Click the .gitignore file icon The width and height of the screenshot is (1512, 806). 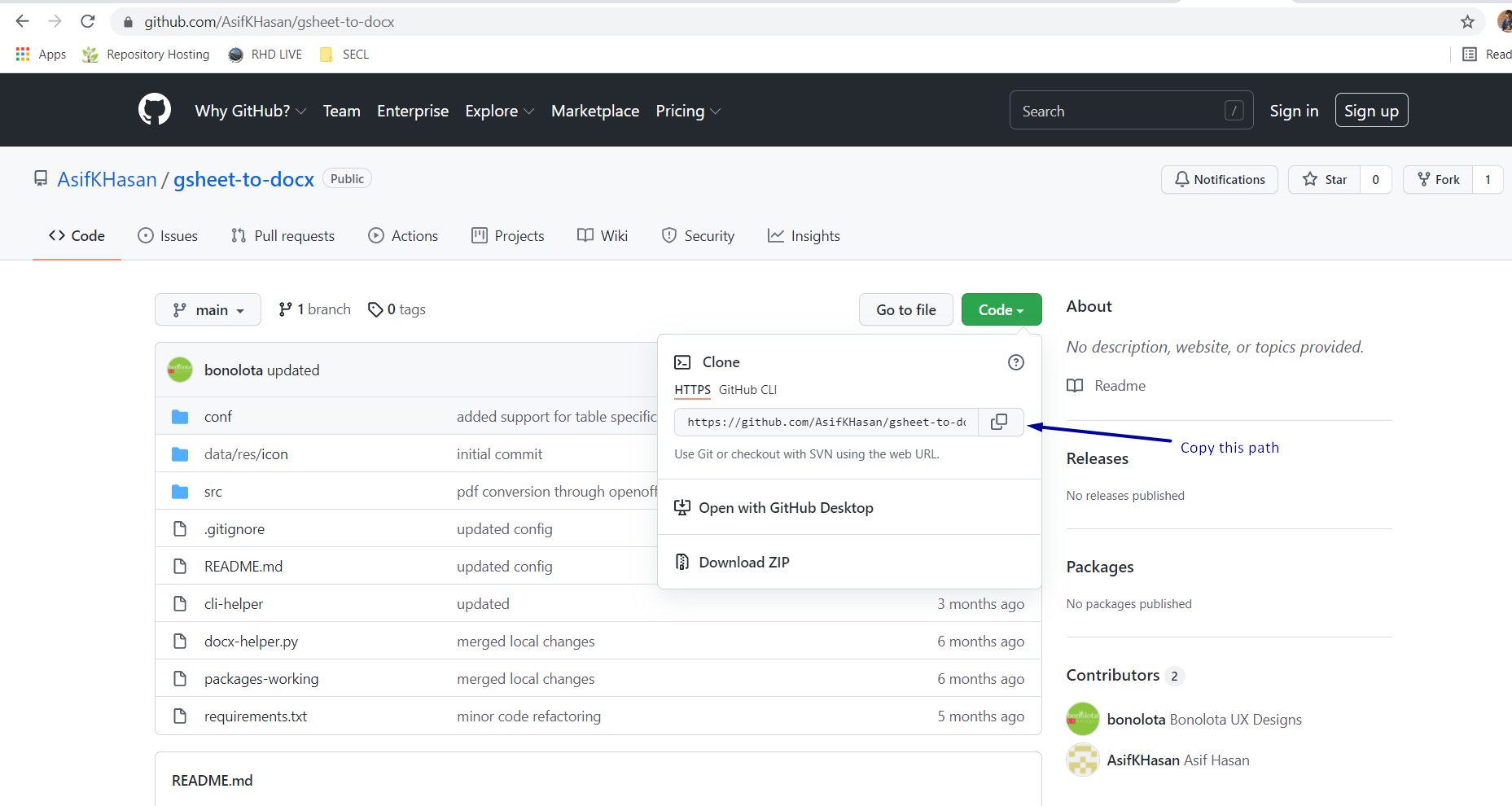pyautogui.click(x=180, y=529)
